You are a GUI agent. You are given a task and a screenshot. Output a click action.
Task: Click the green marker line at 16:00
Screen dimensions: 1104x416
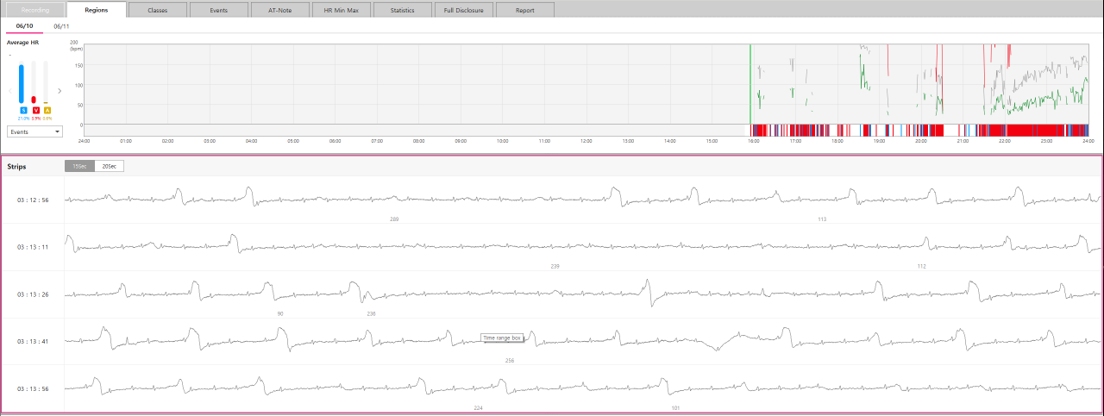click(751, 84)
